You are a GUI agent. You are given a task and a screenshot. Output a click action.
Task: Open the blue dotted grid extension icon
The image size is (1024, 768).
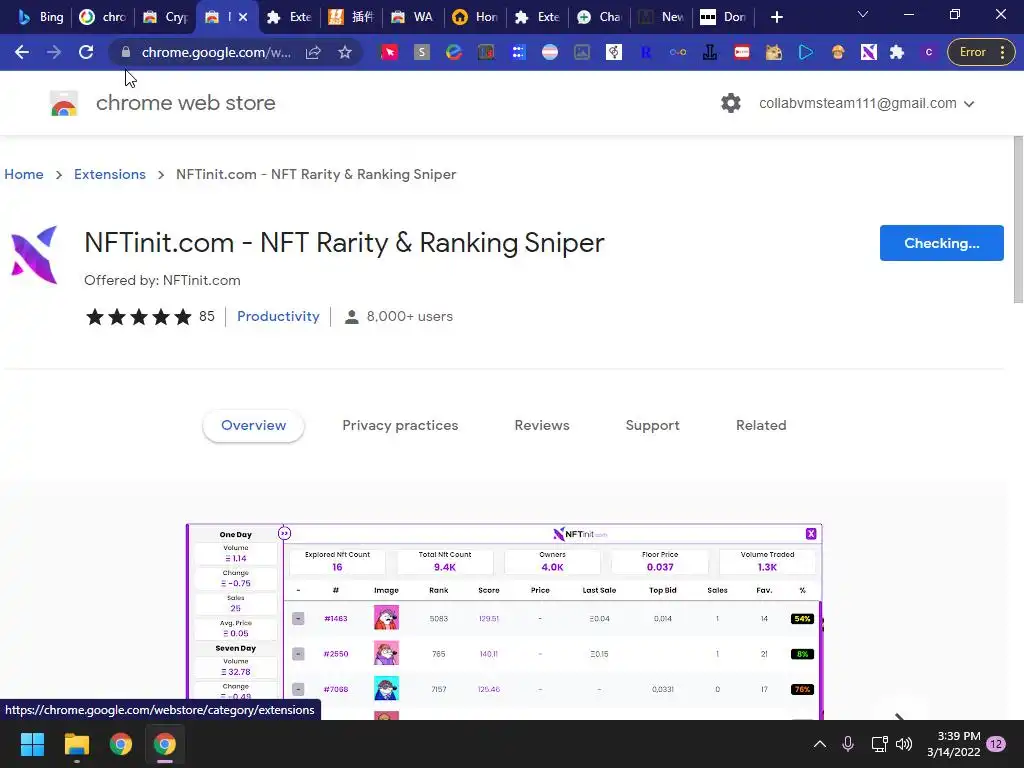(518, 52)
